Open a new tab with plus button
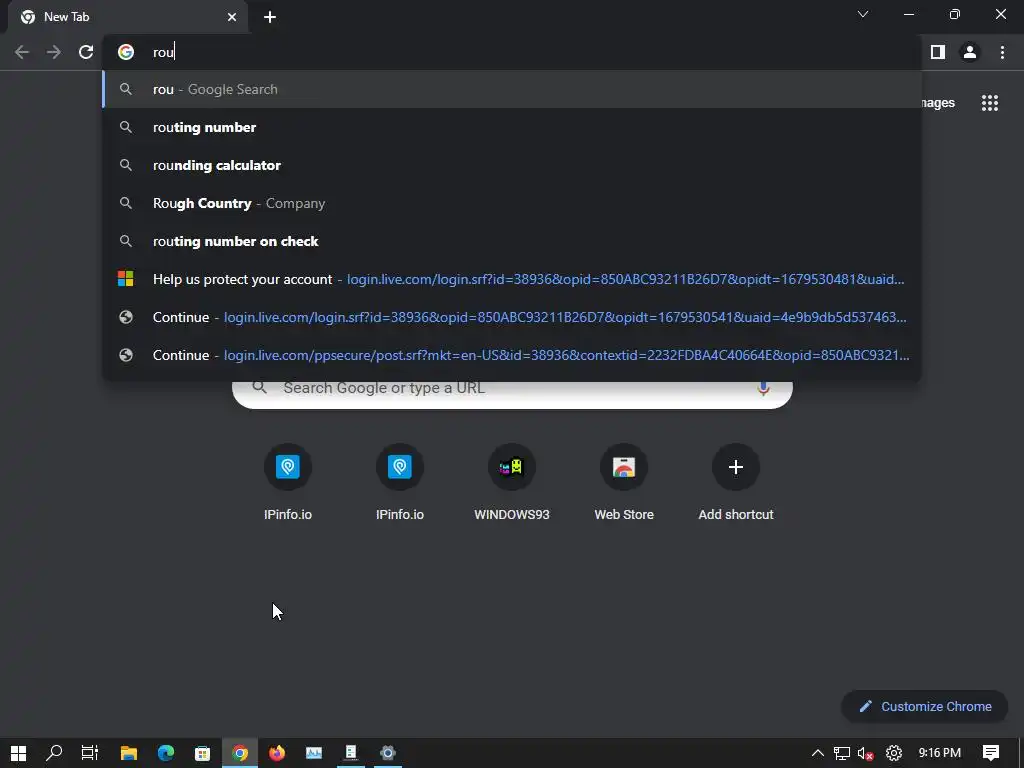The height and width of the screenshot is (768, 1024). point(270,17)
